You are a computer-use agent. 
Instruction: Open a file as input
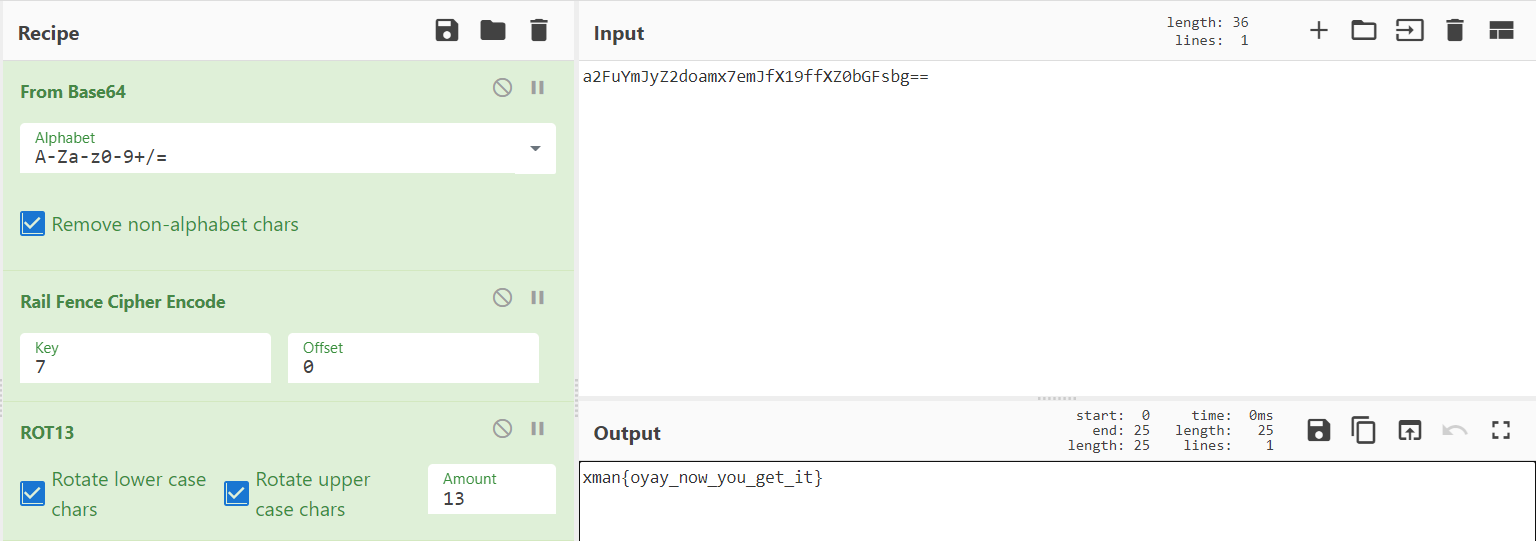click(x=1364, y=30)
